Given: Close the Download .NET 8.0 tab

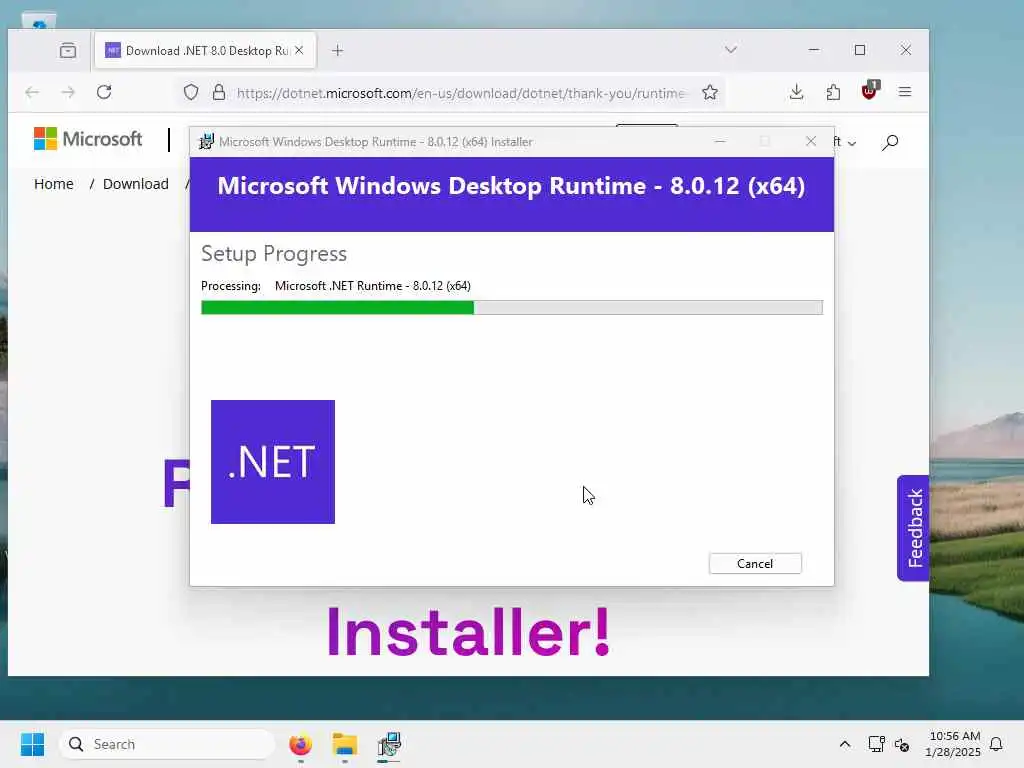Looking at the screenshot, I should coord(299,50).
